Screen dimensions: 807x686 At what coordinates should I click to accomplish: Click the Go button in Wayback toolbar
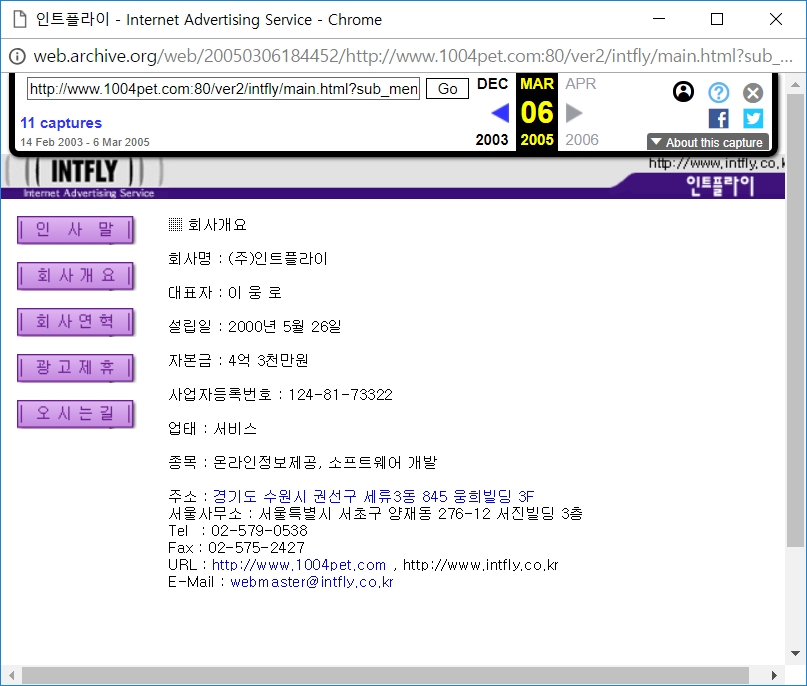pos(447,89)
